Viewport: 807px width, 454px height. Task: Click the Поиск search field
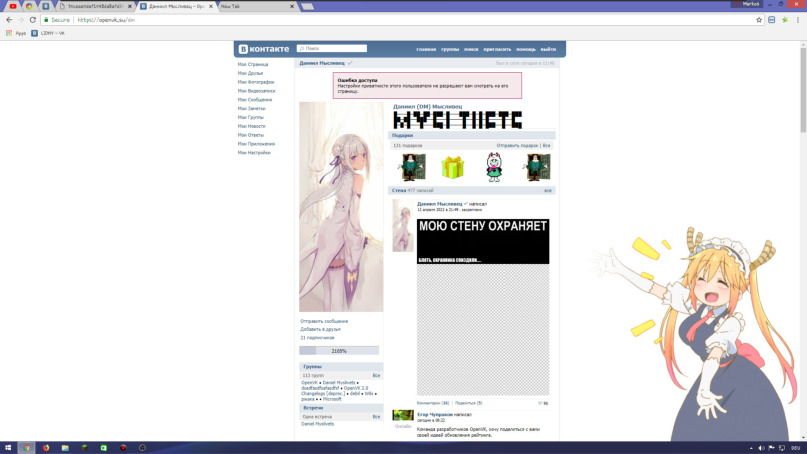[x=332, y=48]
